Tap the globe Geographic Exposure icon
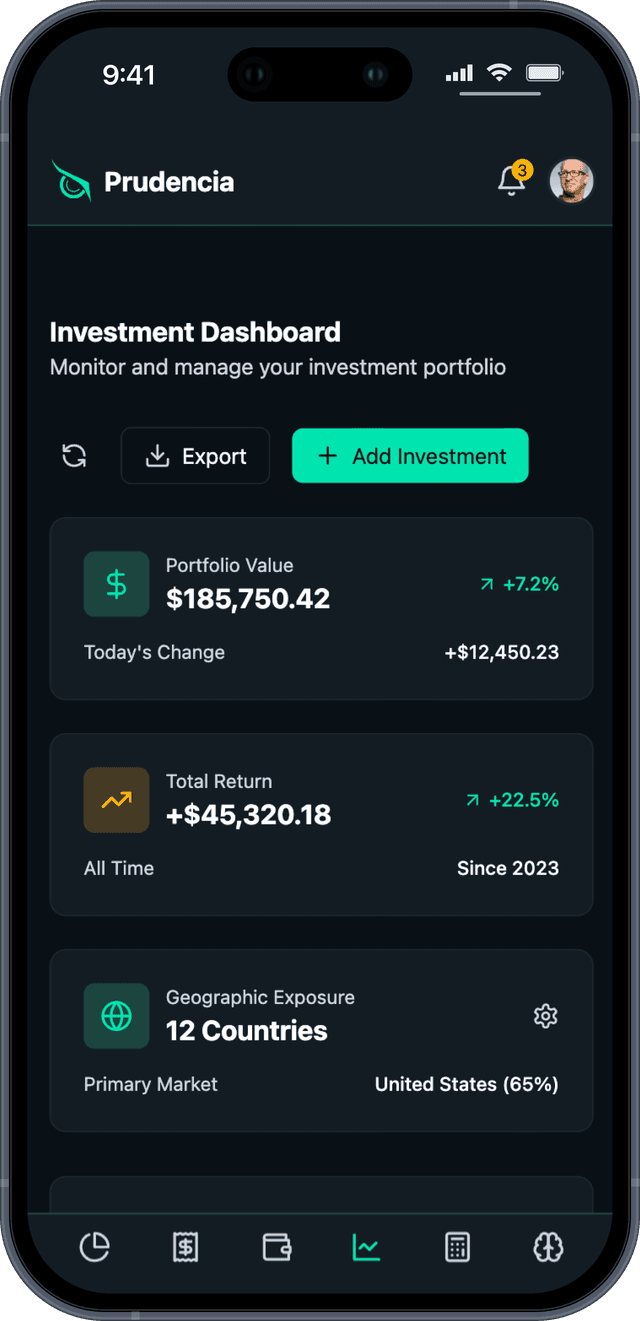Viewport: 640px width, 1321px height. coord(116,1016)
